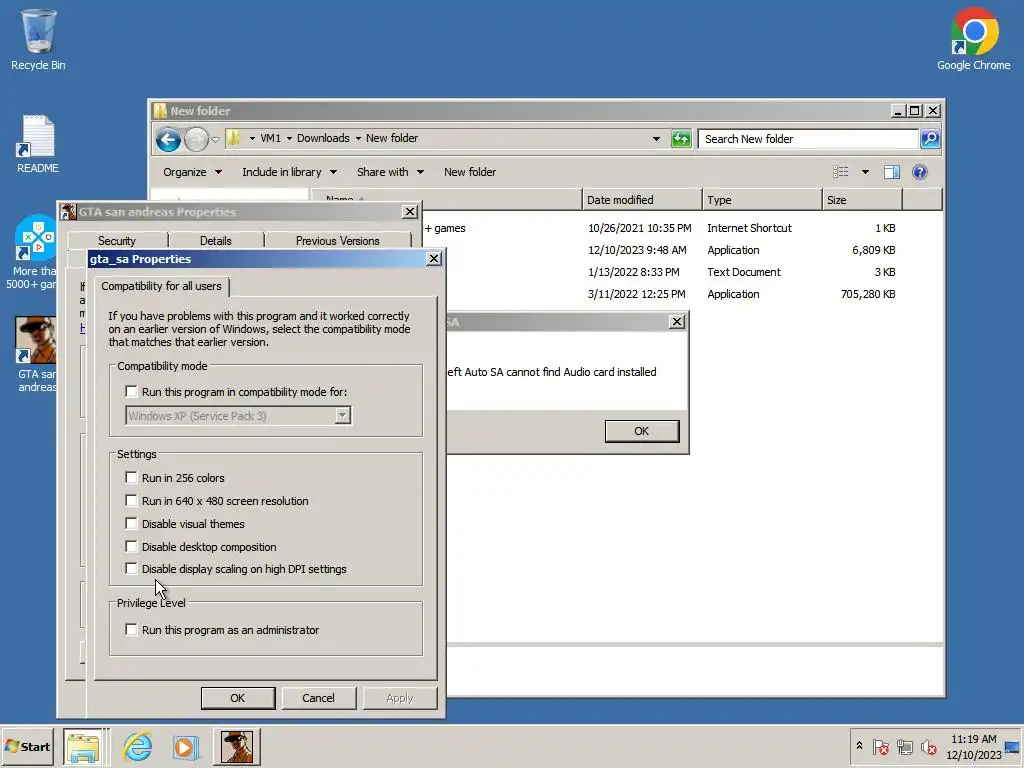Toggle the preview pane icon
Screen dimensions: 1024x768
(891, 172)
